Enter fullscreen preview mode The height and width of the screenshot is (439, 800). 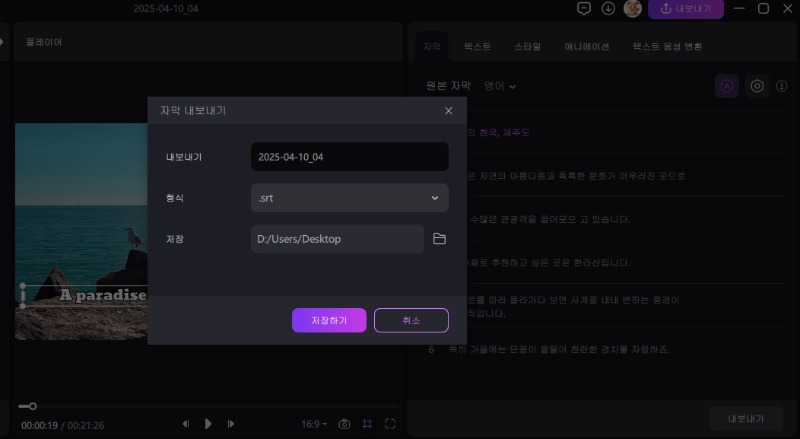(390, 424)
